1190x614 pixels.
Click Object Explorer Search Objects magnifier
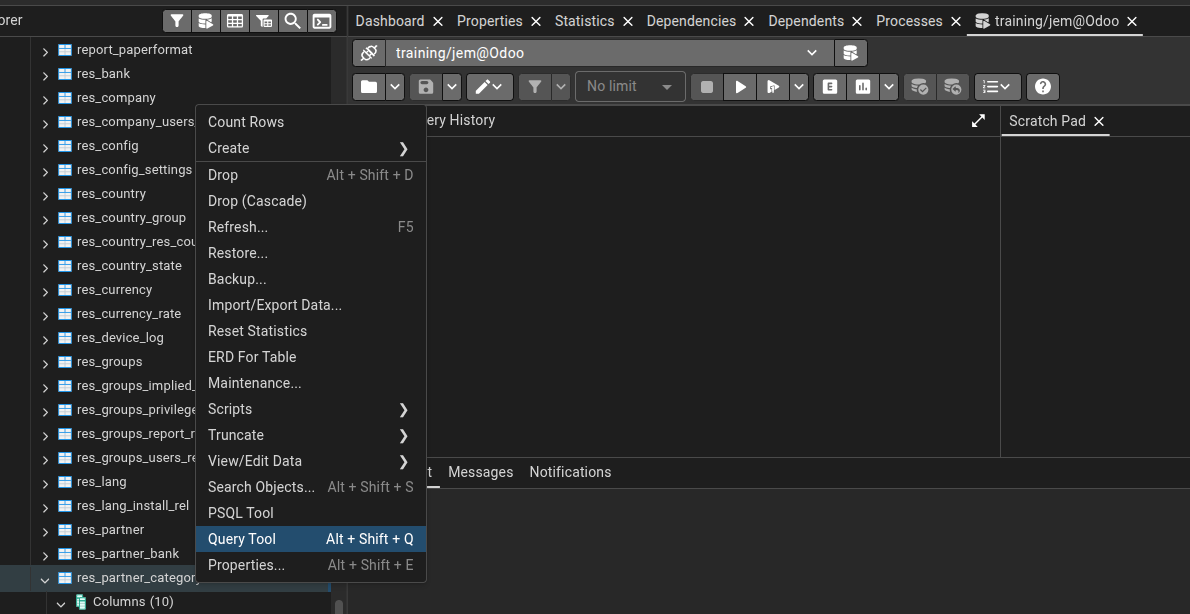[x=293, y=21]
